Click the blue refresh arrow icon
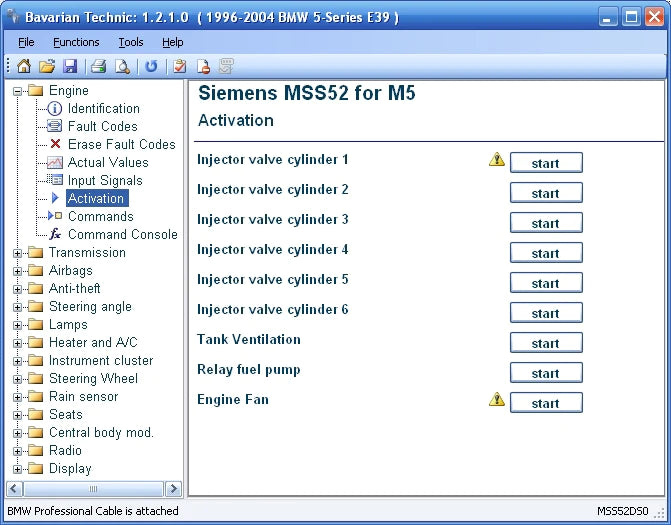671x525 pixels. tap(151, 67)
